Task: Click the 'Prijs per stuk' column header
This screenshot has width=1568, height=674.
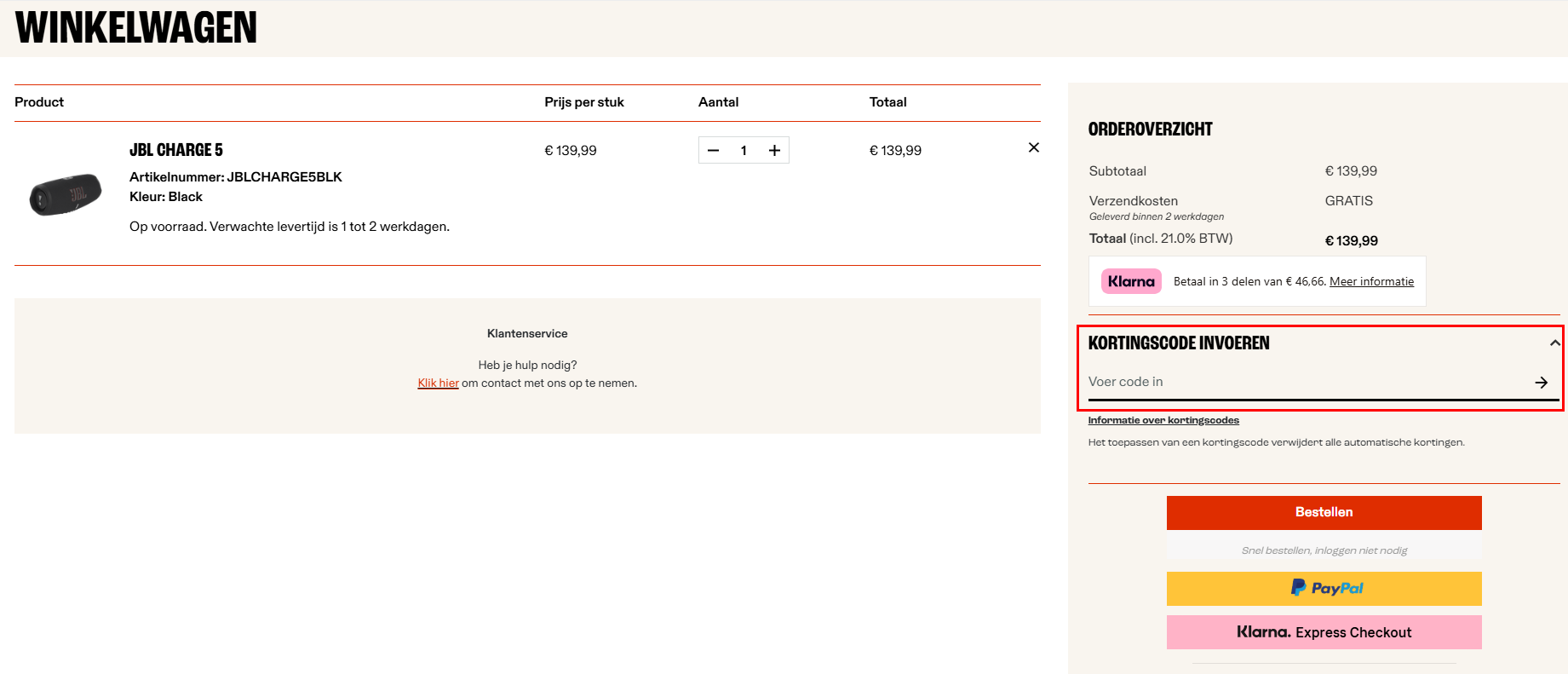Action: click(x=584, y=102)
